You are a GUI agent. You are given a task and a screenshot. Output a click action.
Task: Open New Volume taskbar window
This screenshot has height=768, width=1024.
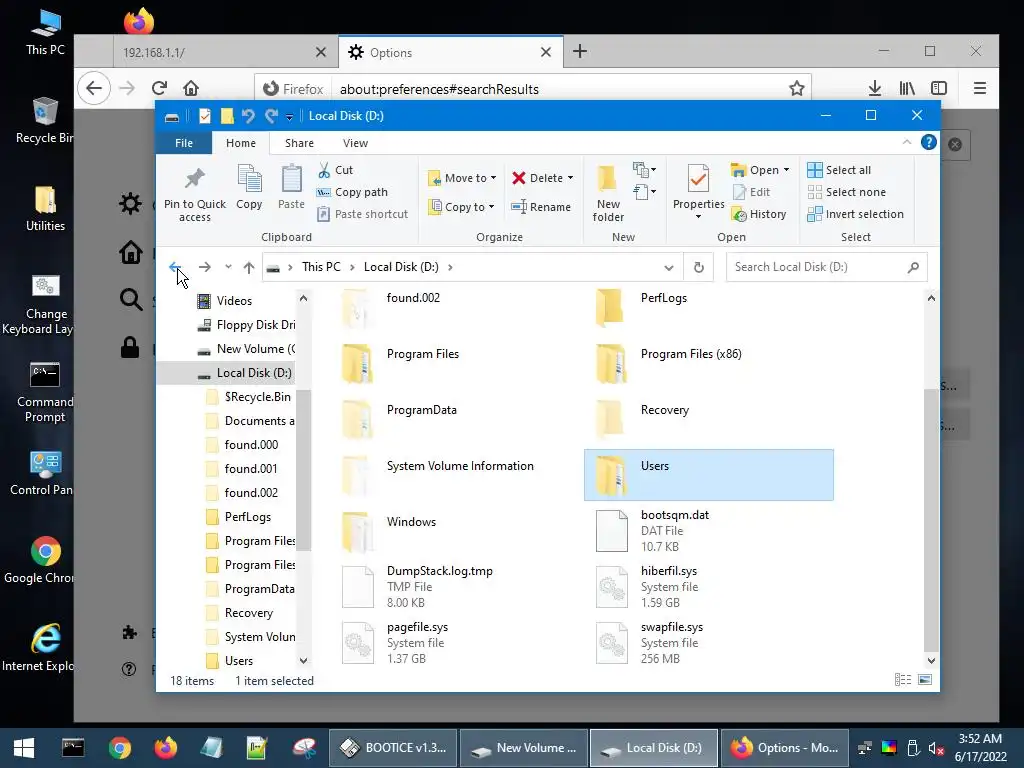coord(524,748)
